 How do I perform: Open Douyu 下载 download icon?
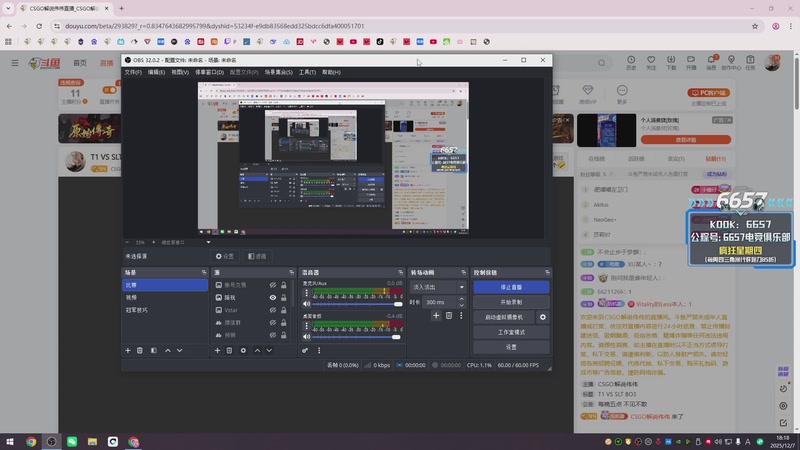point(671,62)
